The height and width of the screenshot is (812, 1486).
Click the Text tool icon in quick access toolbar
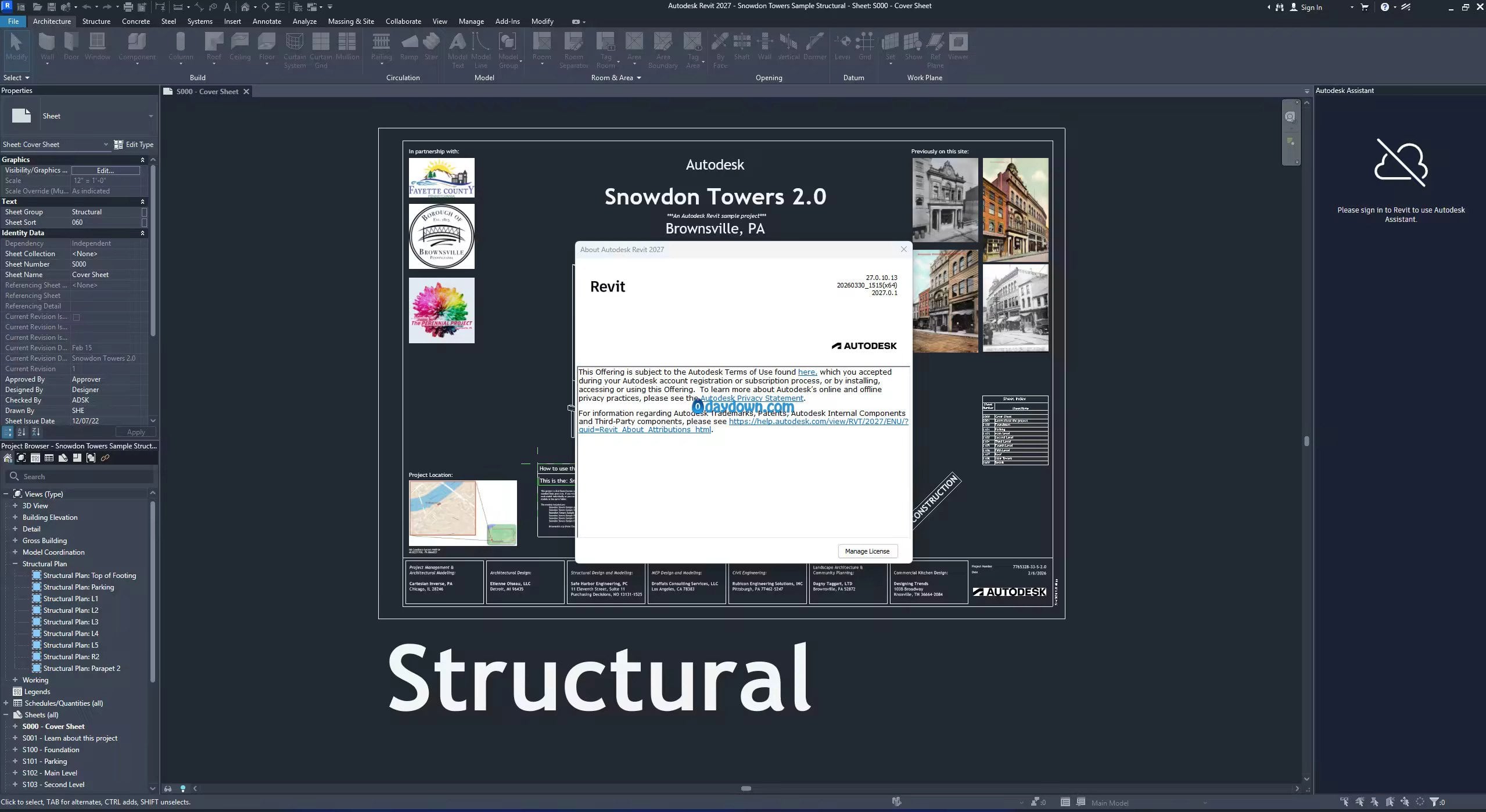coord(227,7)
